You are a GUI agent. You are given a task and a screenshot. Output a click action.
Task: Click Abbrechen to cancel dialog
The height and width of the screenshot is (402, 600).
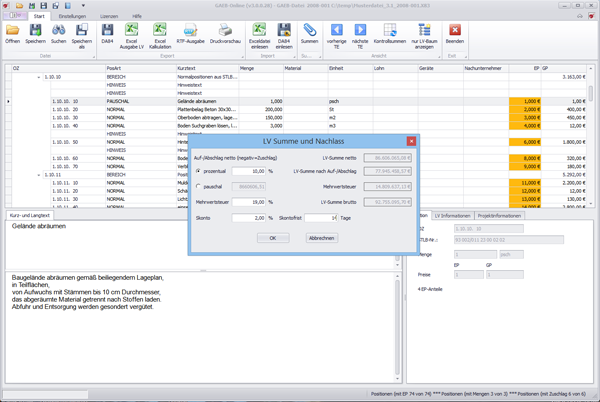pyautogui.click(x=321, y=238)
